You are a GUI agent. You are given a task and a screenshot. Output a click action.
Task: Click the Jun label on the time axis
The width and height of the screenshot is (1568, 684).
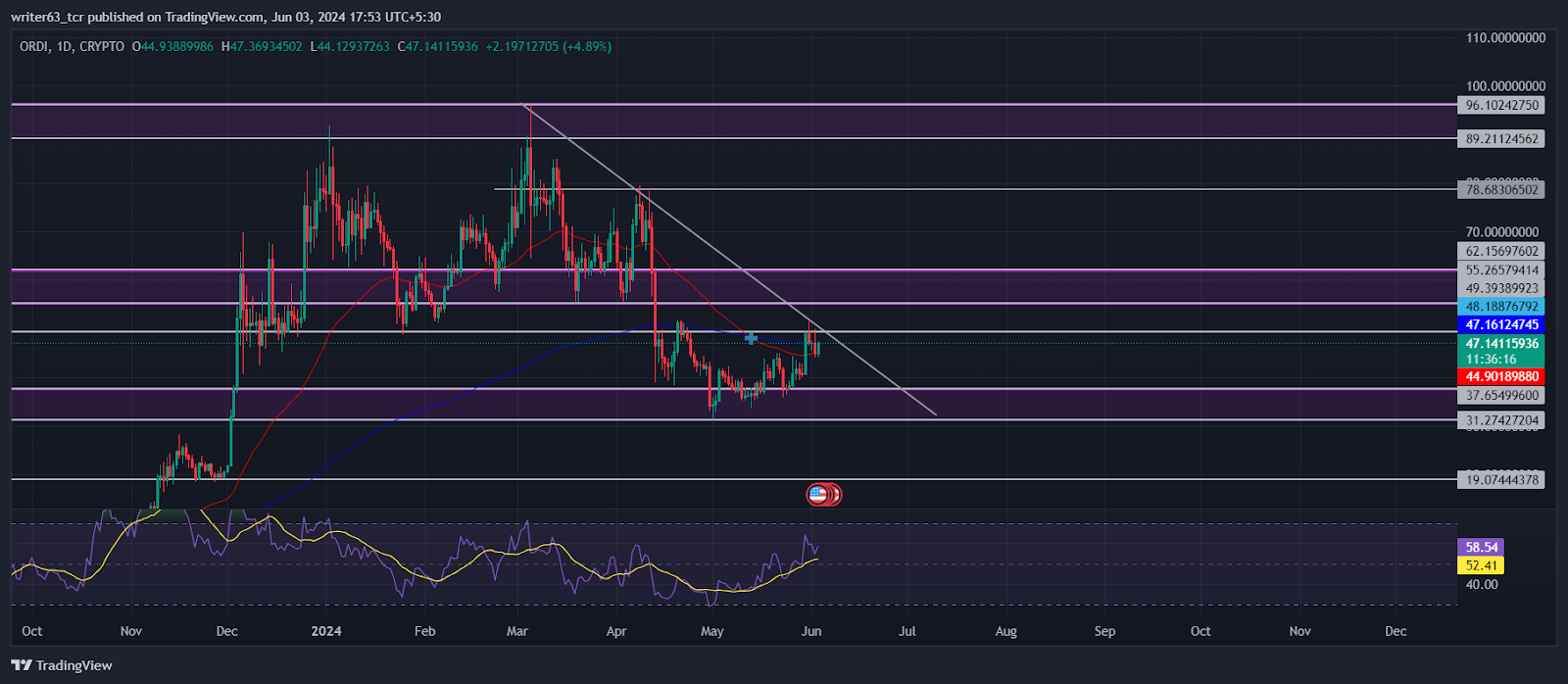click(x=811, y=631)
